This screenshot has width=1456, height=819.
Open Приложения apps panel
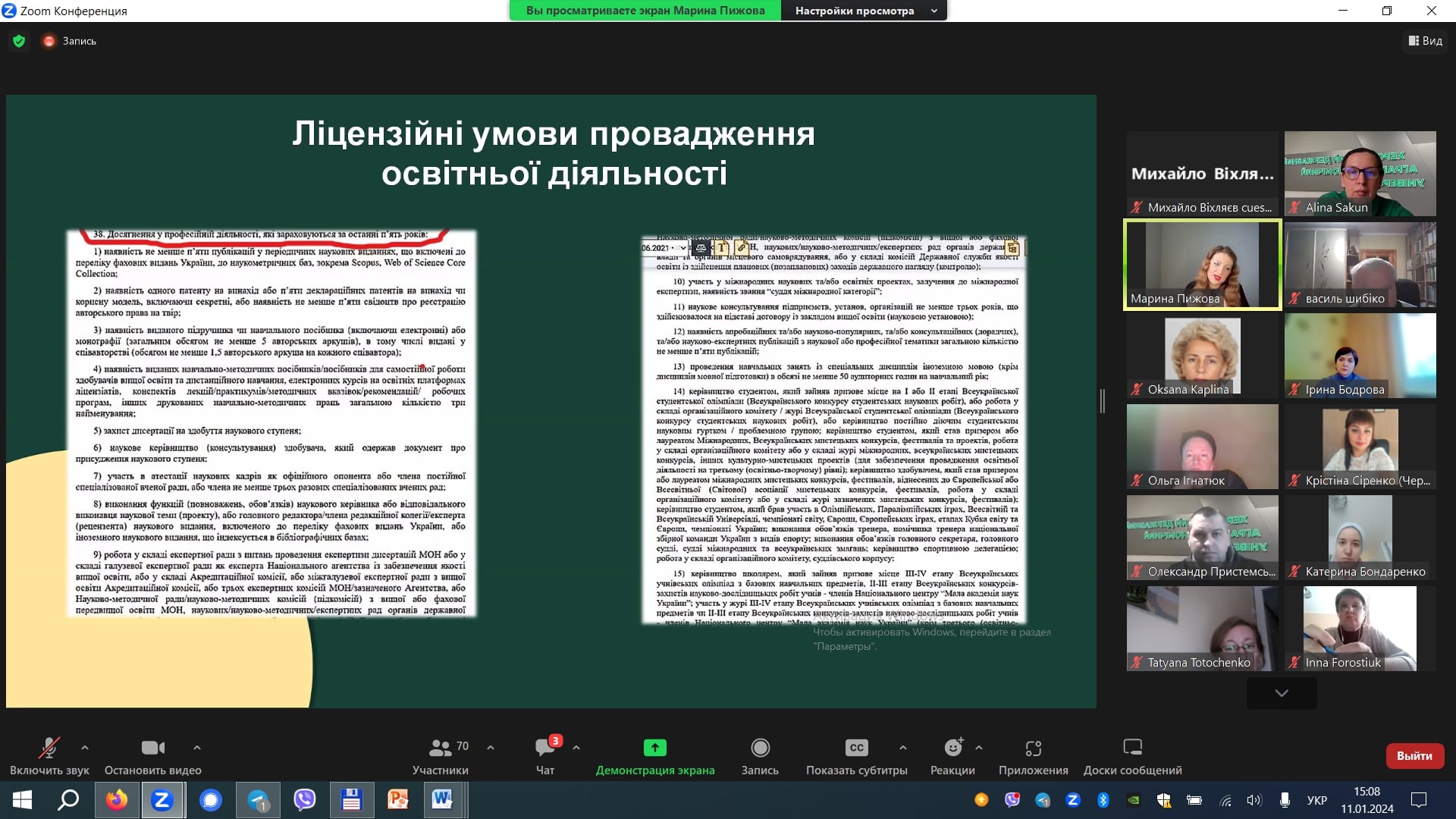[1033, 756]
